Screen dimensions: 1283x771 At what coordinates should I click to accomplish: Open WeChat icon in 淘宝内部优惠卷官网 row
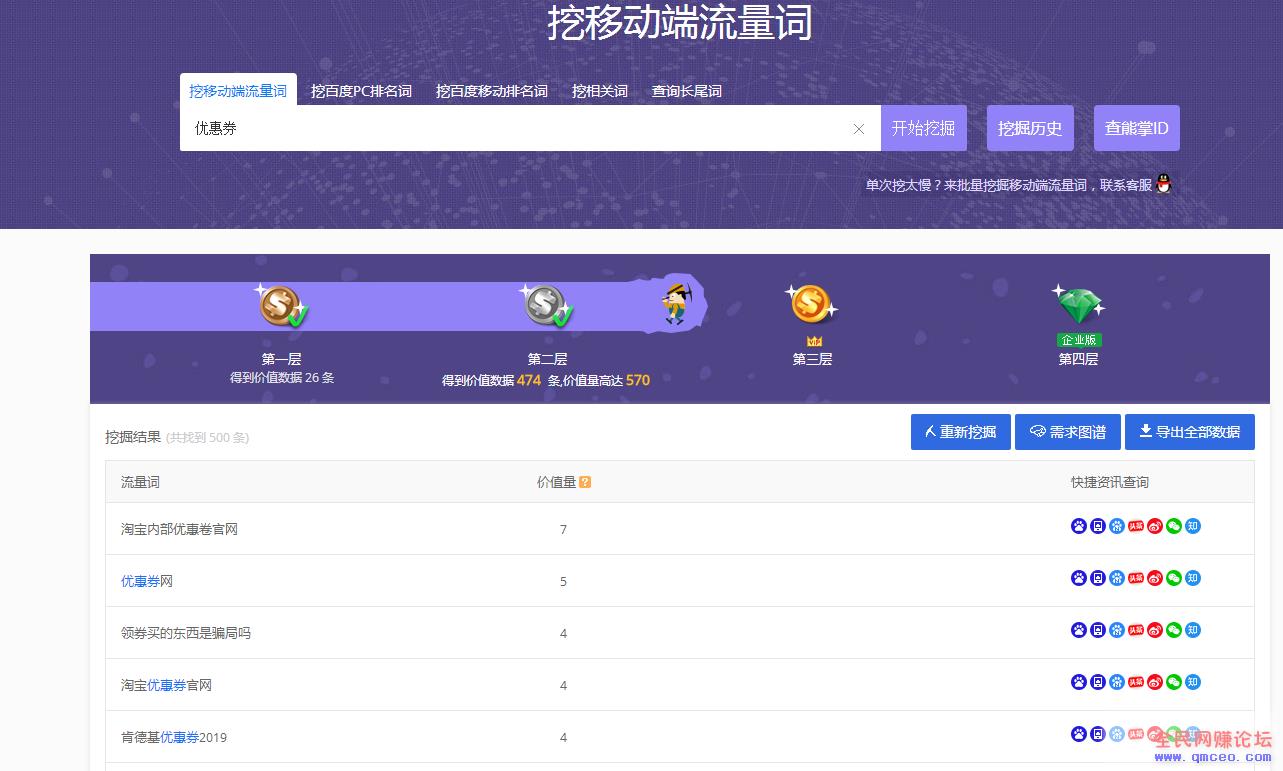tap(1173, 526)
